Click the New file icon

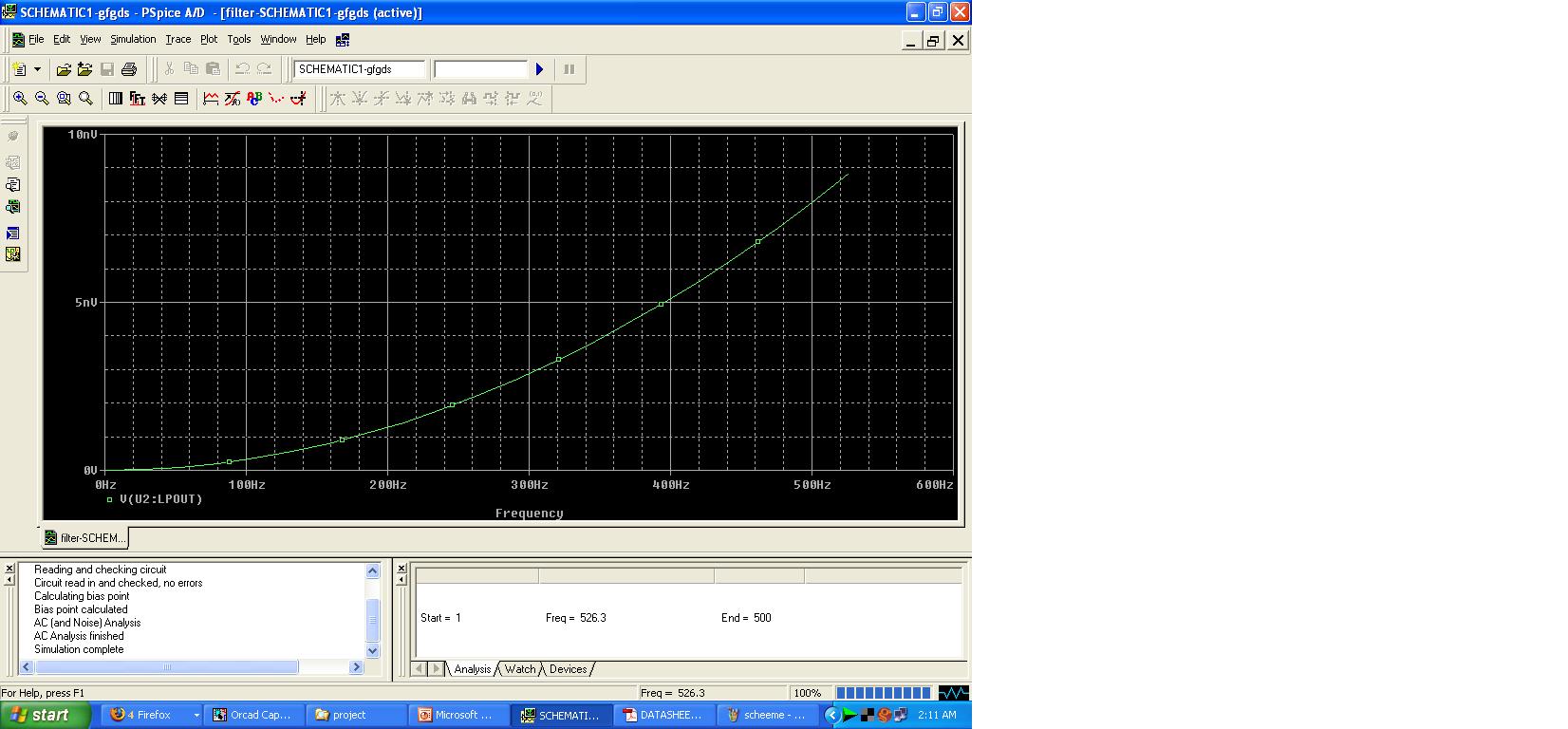pos(19,69)
